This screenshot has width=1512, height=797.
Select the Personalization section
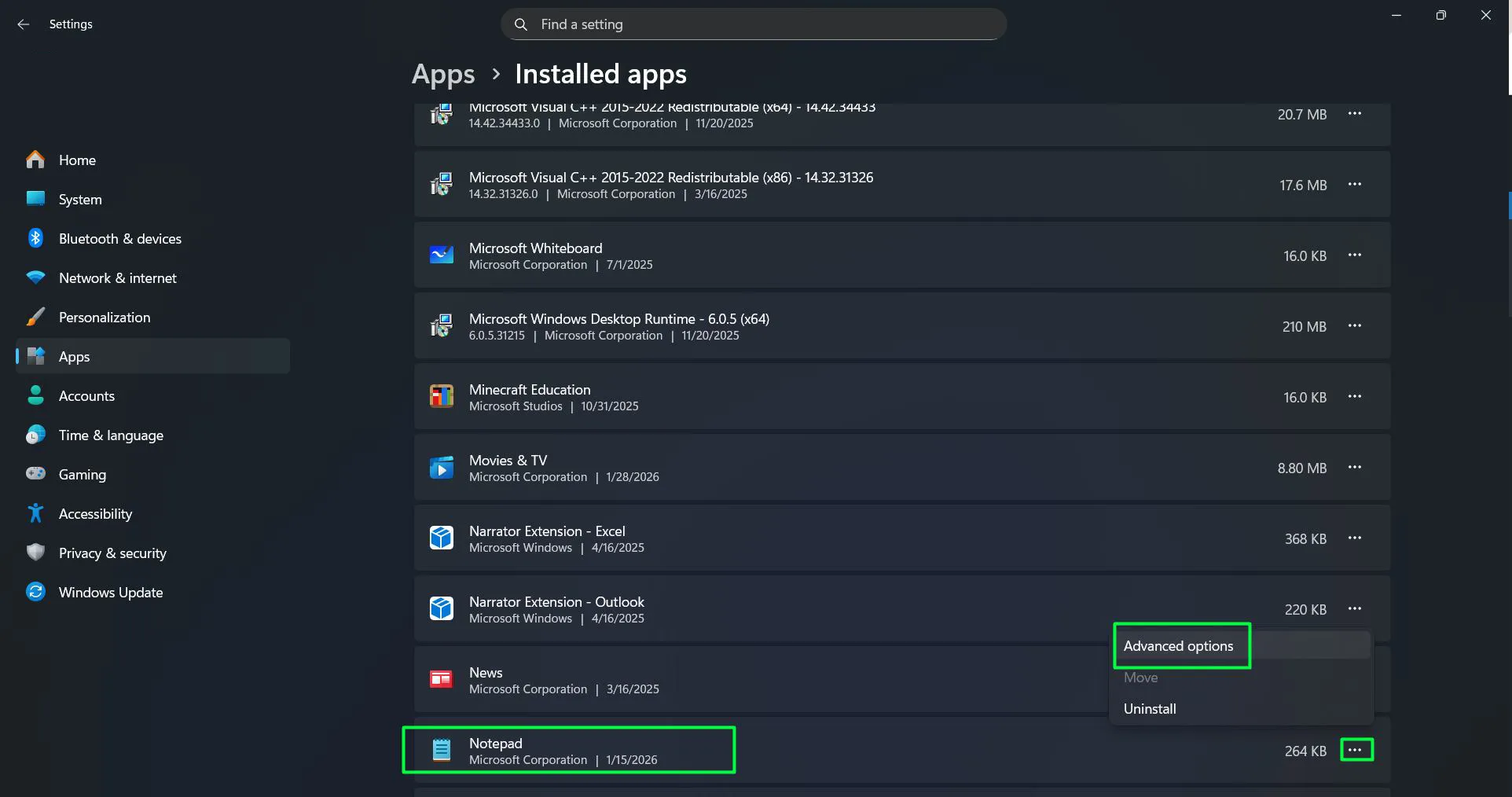[105, 317]
